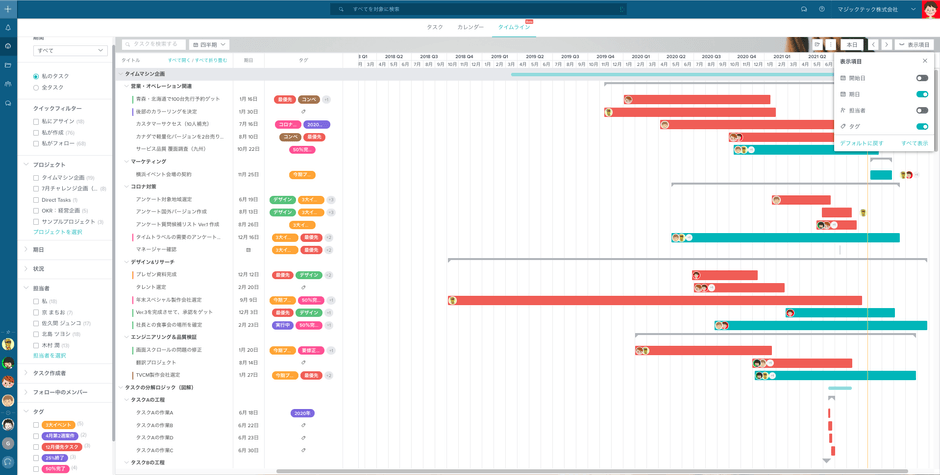
Task: Click the help question mark icon
Action: pyautogui.click(x=822, y=9)
